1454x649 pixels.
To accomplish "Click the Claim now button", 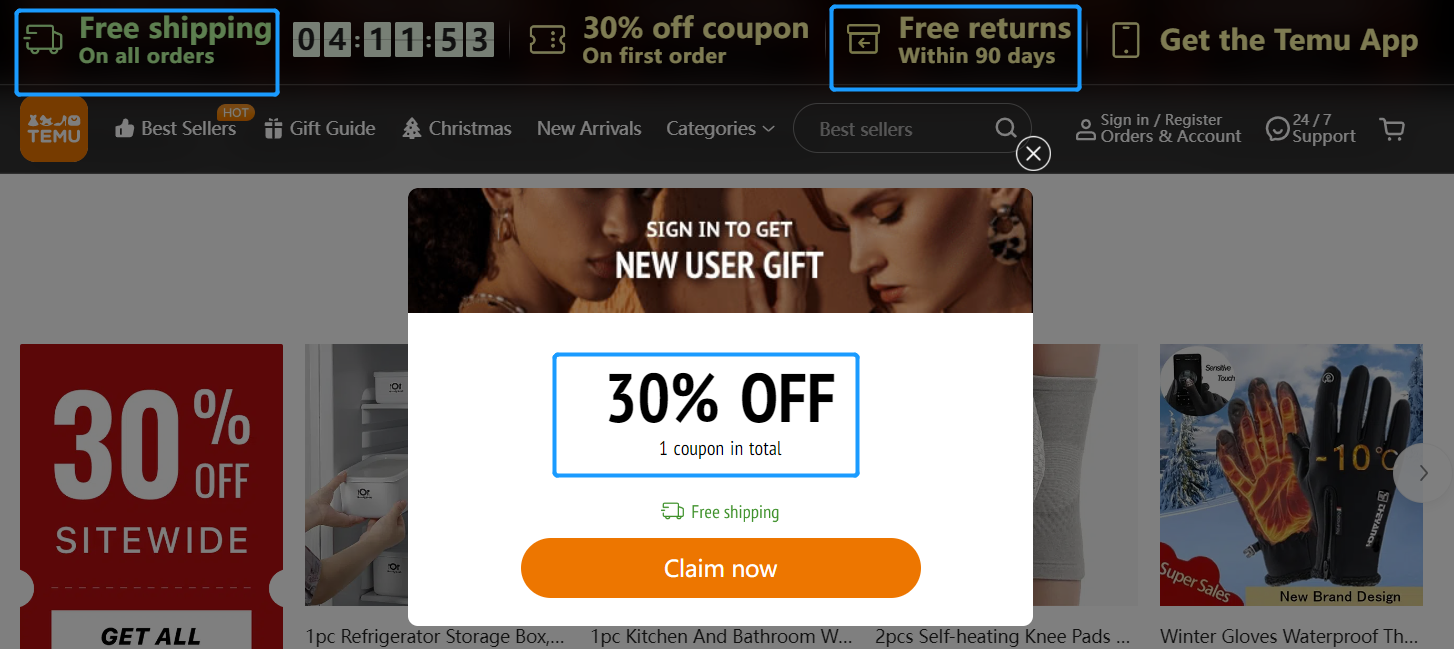I will click(720, 568).
